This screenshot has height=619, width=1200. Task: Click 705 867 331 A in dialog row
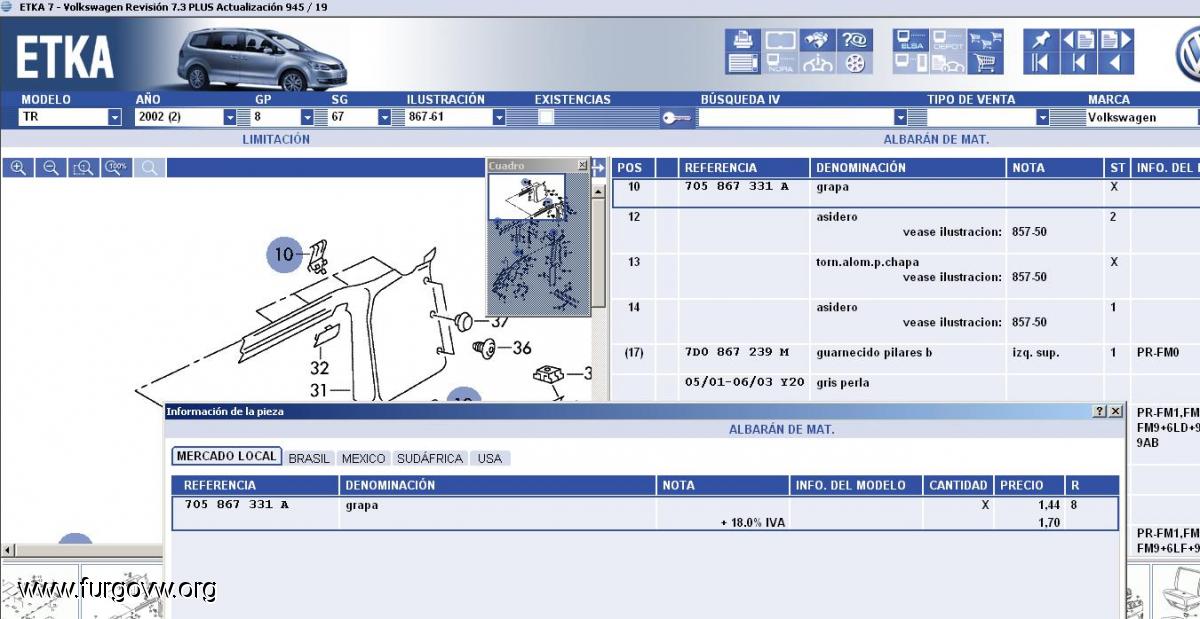[x=237, y=505]
